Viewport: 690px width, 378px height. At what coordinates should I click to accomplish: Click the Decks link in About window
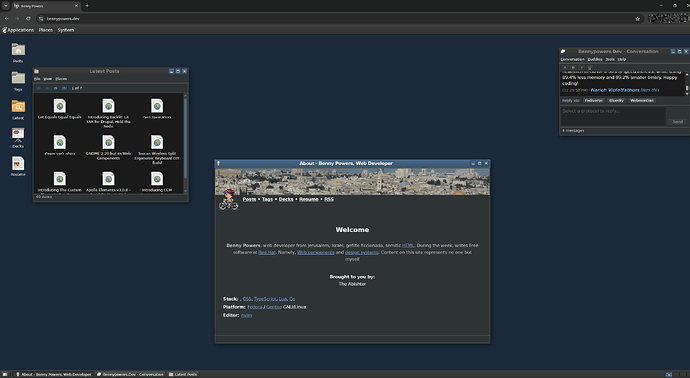[286, 199]
